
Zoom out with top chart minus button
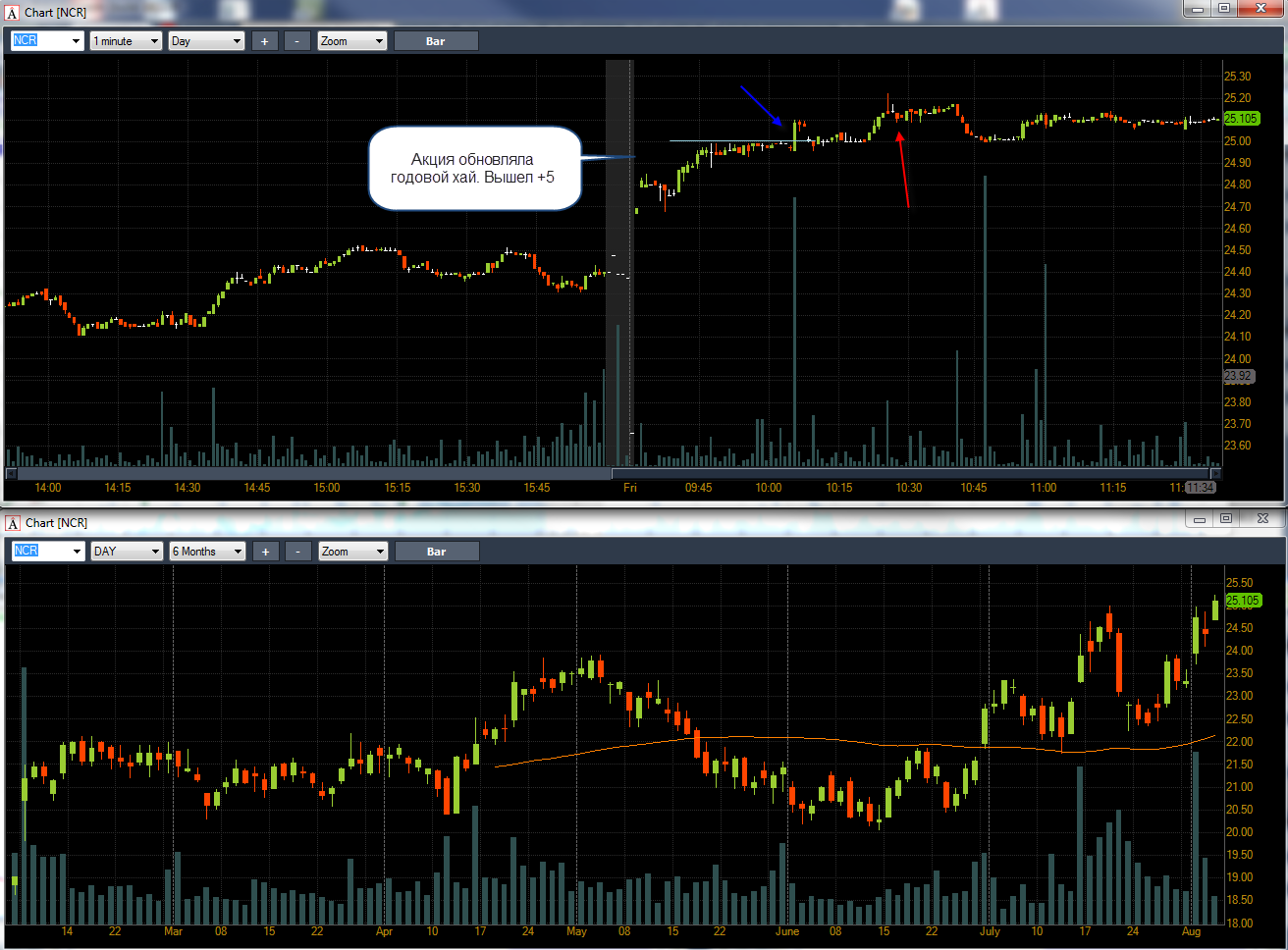pyautogui.click(x=296, y=41)
